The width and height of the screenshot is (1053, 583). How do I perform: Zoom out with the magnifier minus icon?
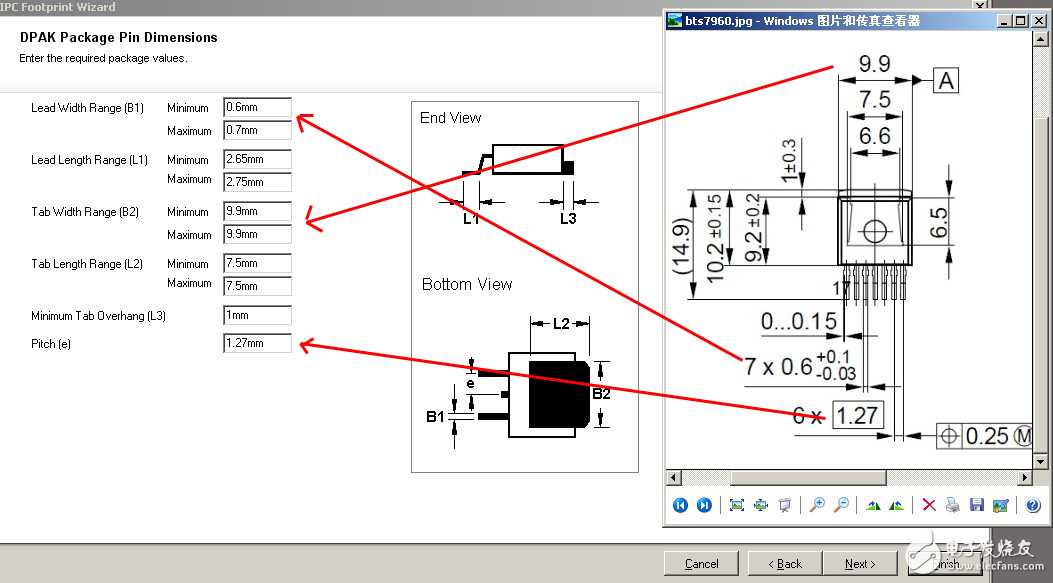pyautogui.click(x=841, y=505)
